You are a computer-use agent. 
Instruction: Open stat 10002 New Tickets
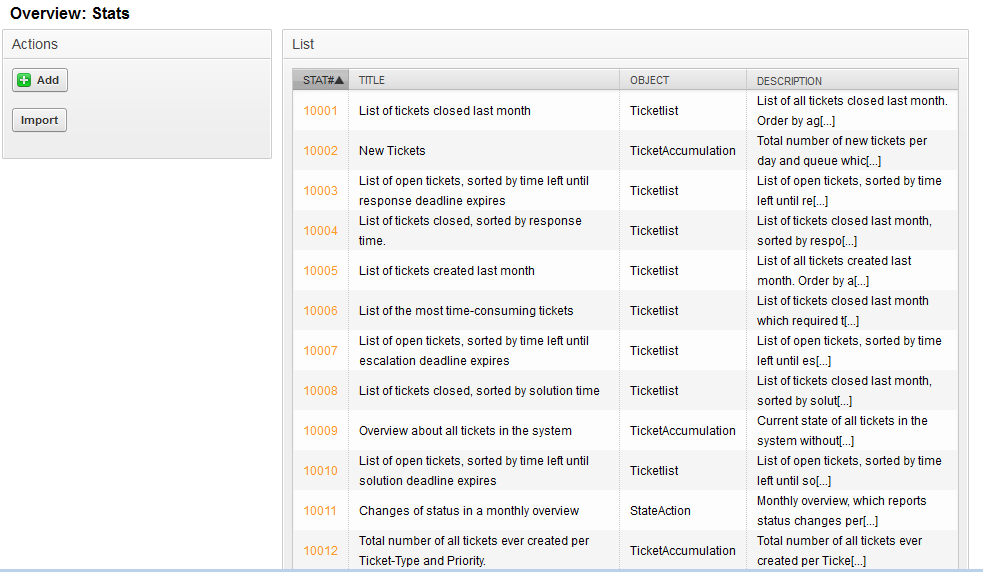[320, 151]
